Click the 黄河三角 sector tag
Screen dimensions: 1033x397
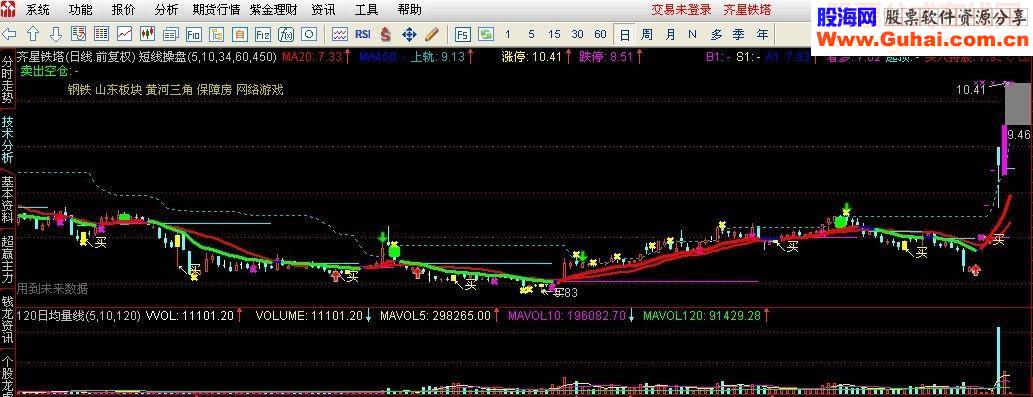[169, 90]
